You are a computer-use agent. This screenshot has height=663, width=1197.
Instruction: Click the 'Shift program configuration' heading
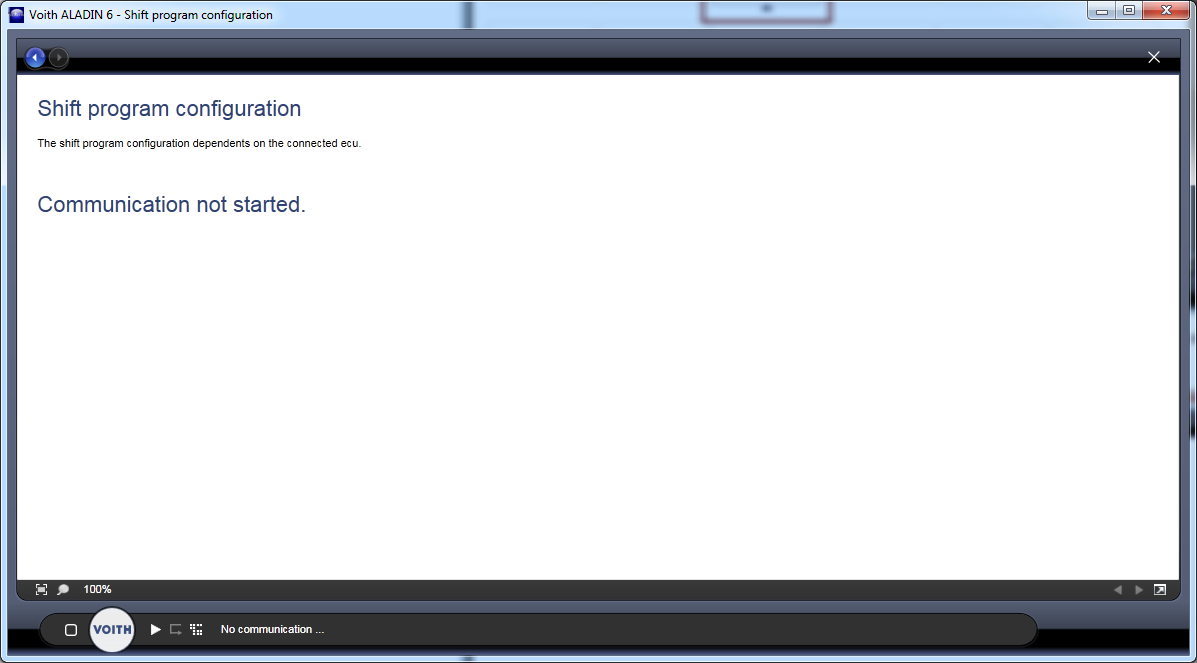(169, 108)
